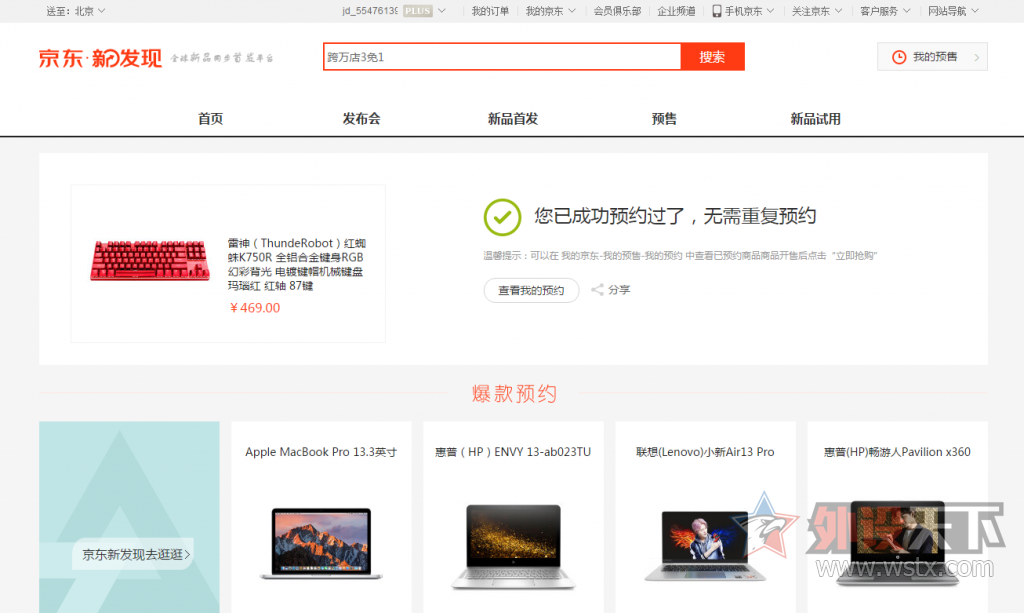Open the Apple MacBook Pro product image
Screen dimensions: 1024x613
coord(321,541)
